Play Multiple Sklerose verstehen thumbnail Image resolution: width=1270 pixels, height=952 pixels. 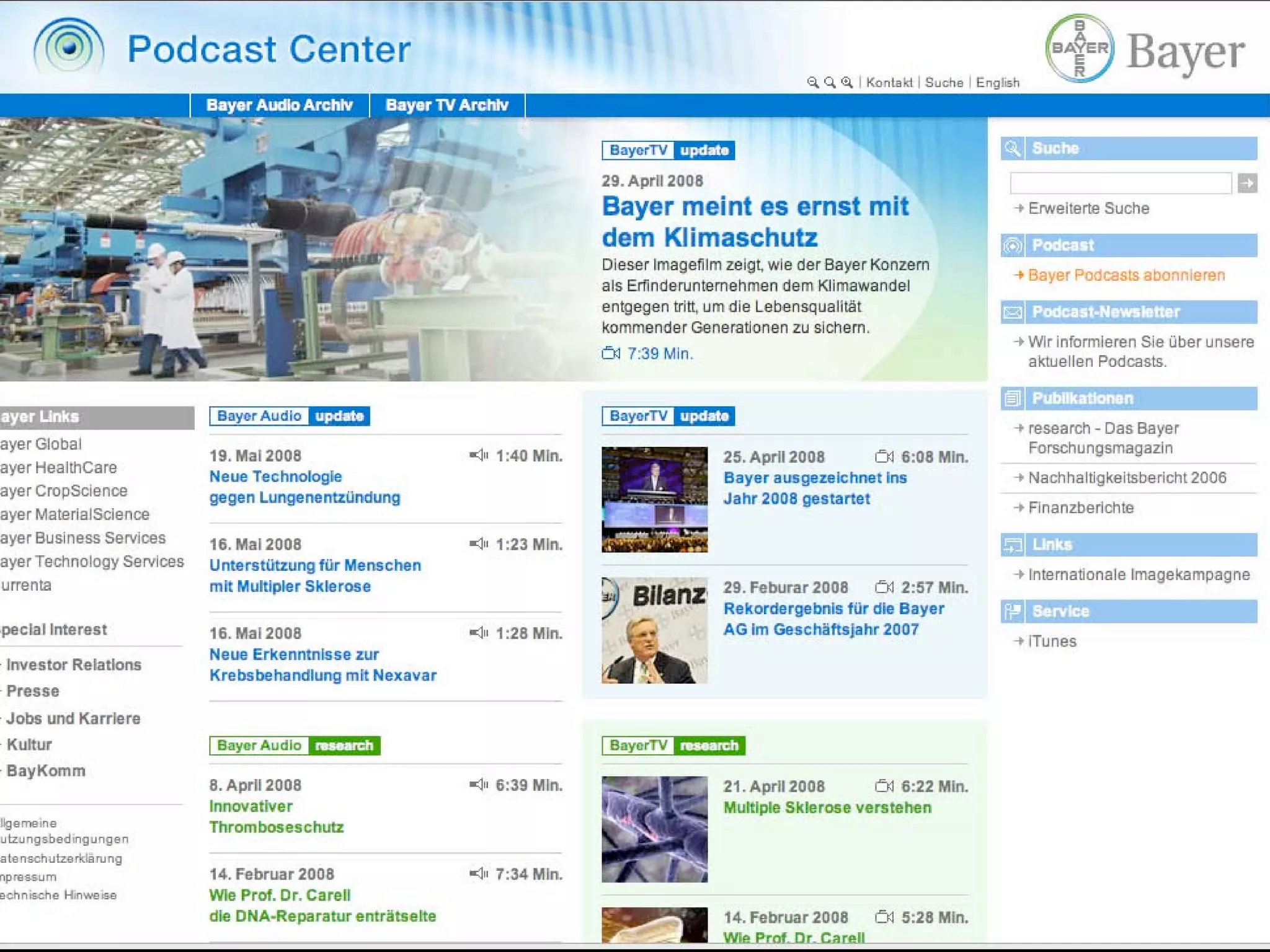click(x=654, y=829)
